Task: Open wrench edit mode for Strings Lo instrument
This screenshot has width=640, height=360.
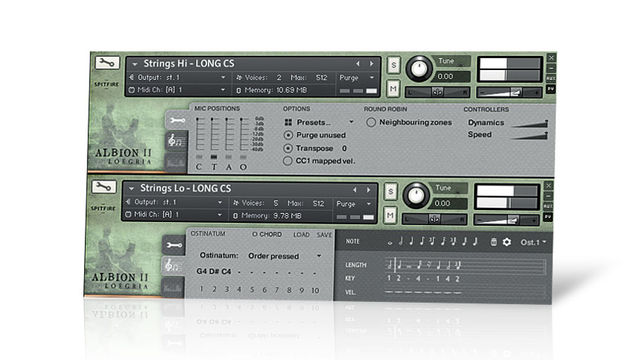Action: pos(104,187)
